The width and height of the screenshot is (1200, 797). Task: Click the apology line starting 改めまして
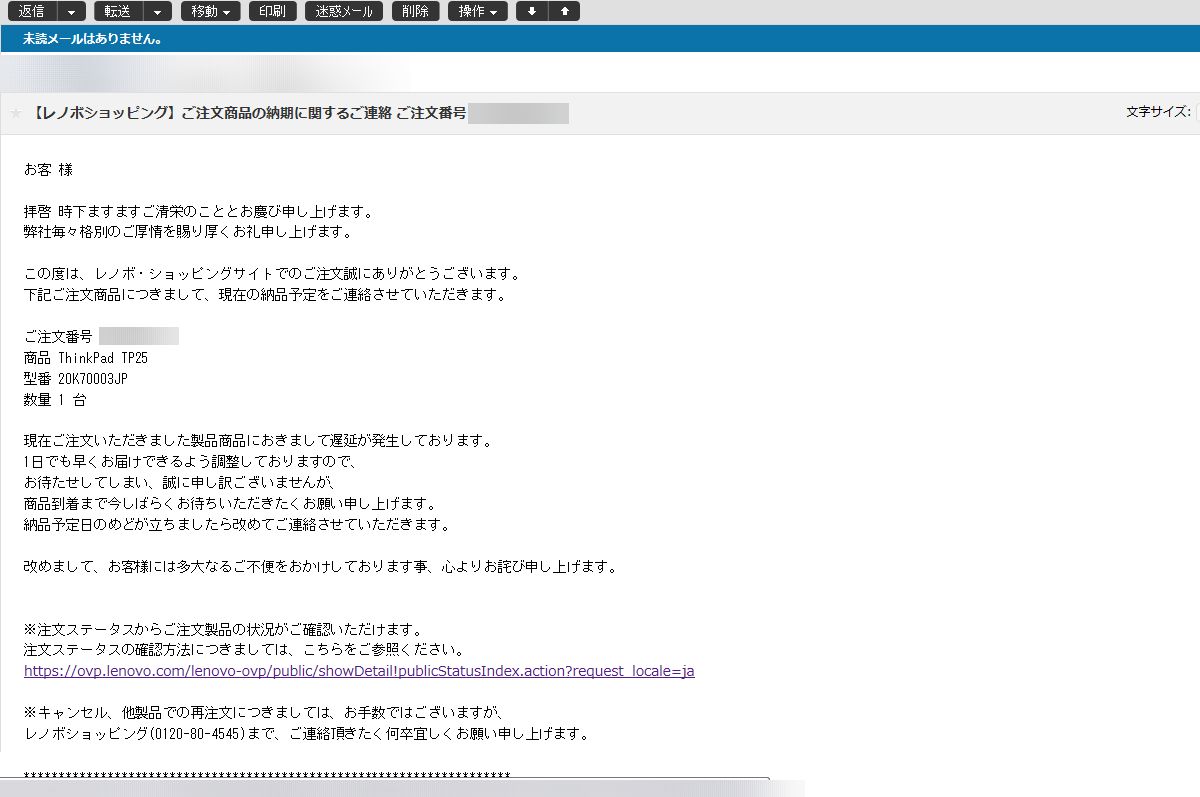[320, 567]
